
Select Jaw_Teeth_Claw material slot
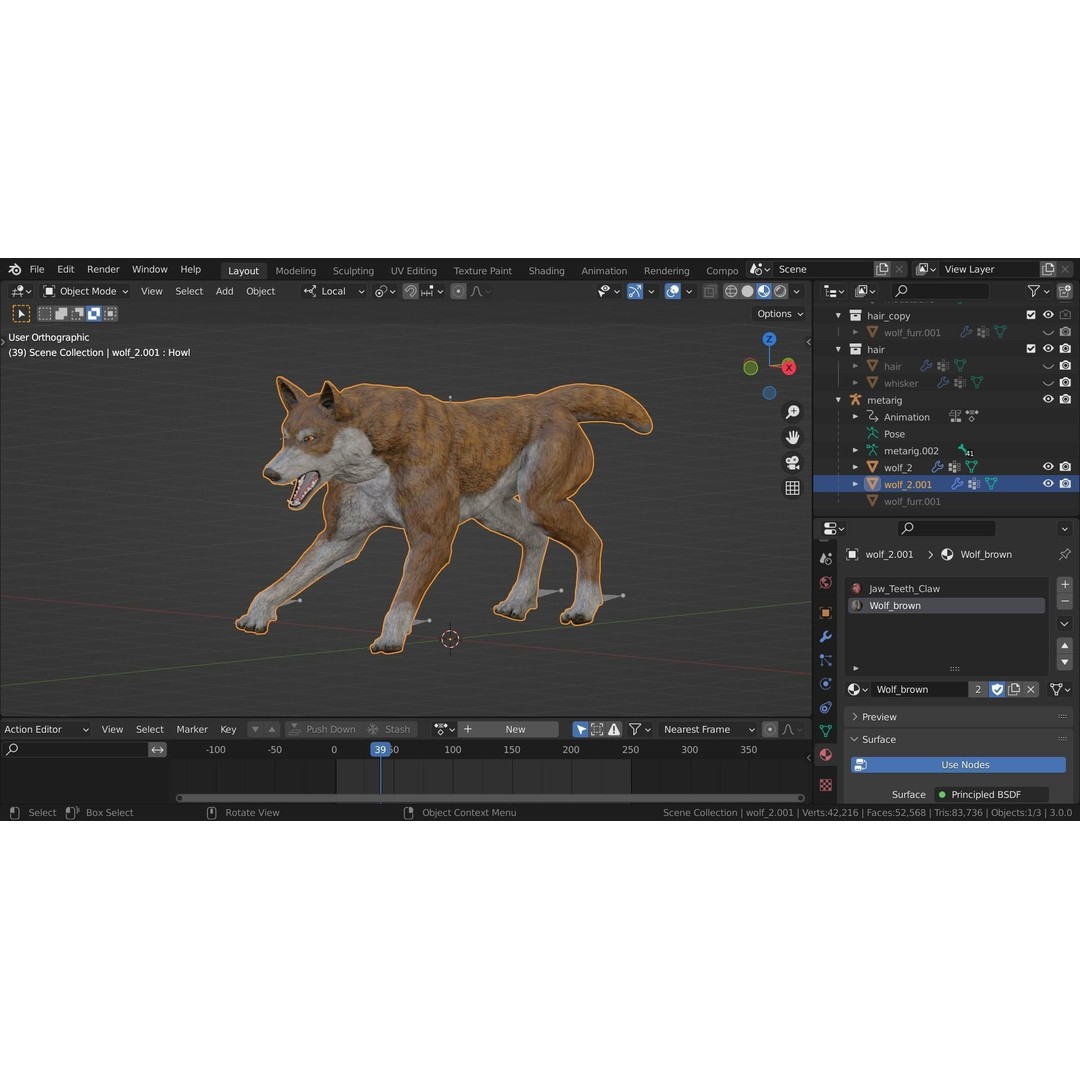946,588
